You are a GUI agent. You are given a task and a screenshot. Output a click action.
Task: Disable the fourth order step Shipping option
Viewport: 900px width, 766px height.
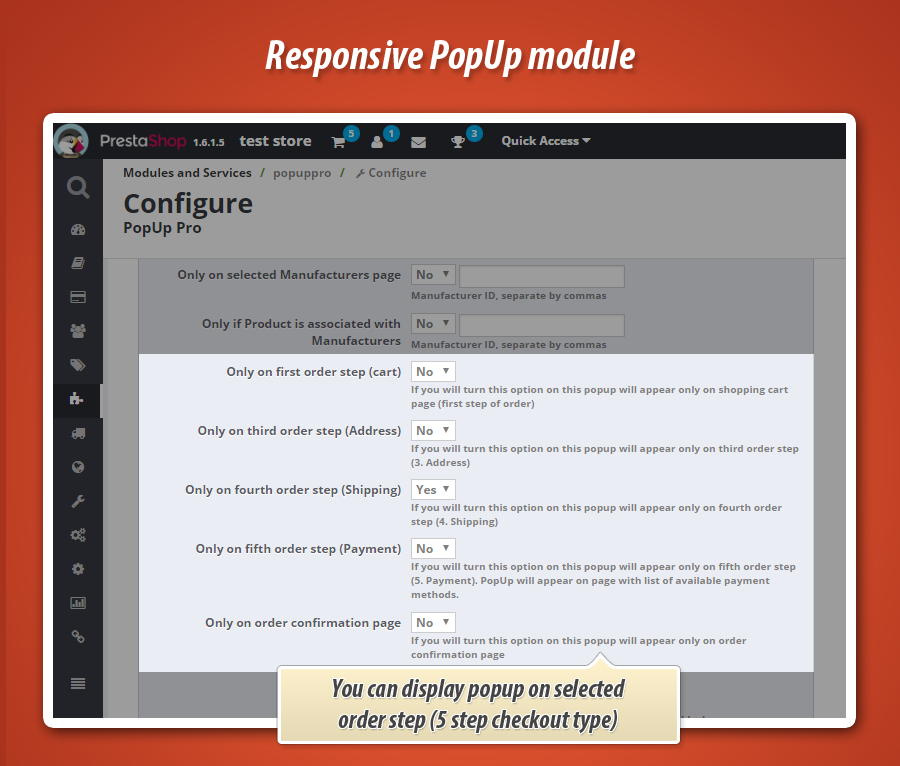[432, 489]
